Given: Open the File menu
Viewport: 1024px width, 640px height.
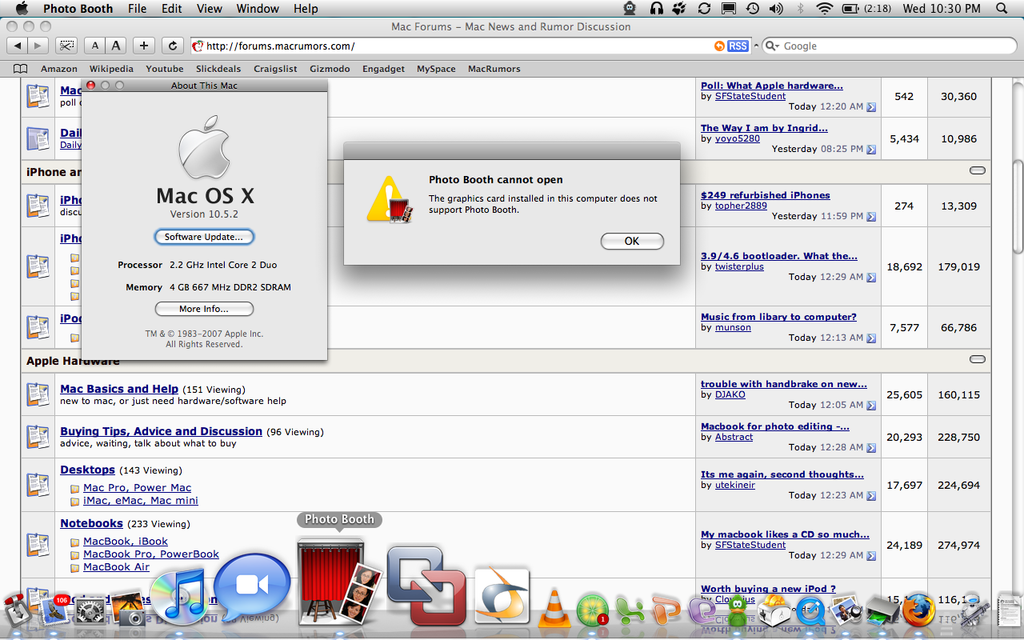Looking at the screenshot, I should (137, 8).
